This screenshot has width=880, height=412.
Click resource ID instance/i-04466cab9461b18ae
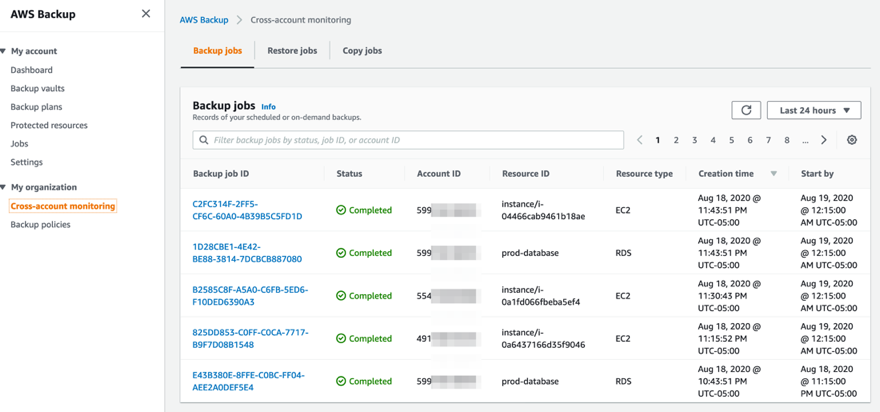tap(544, 210)
